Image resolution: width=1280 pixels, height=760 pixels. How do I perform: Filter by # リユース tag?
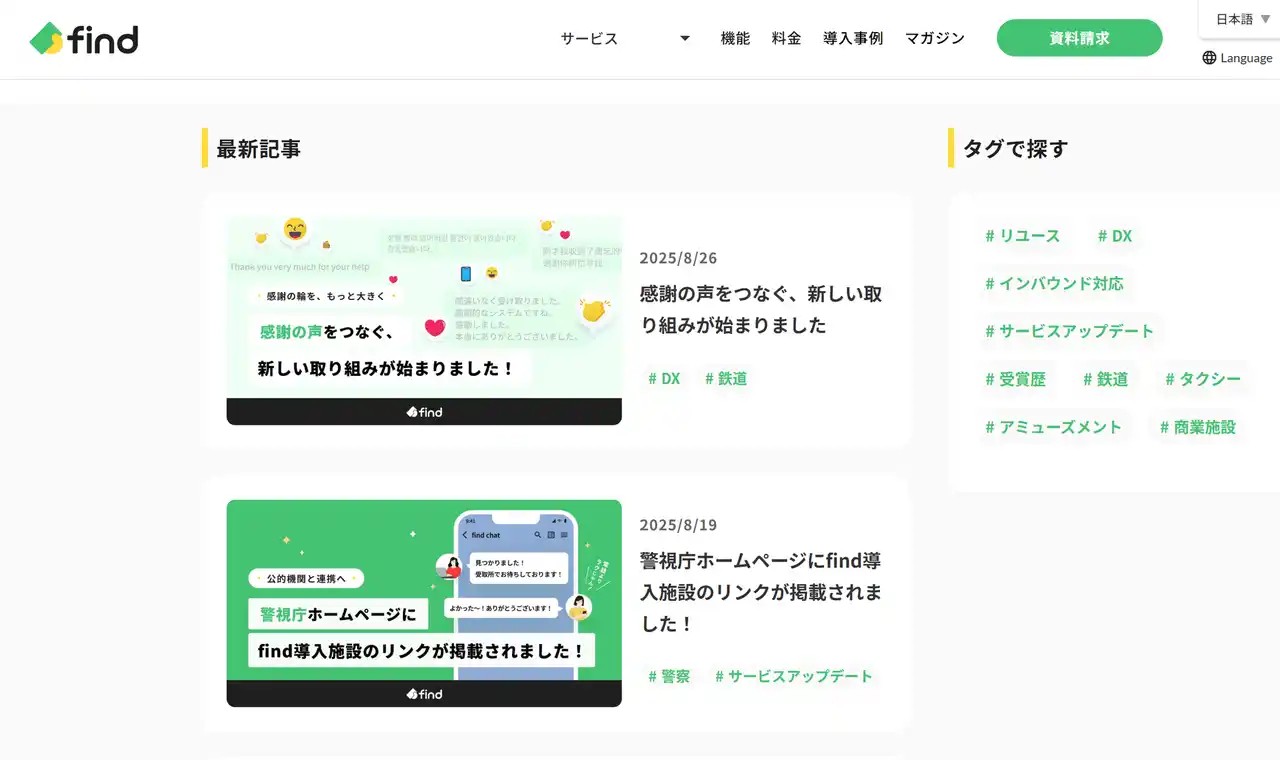coord(1022,236)
